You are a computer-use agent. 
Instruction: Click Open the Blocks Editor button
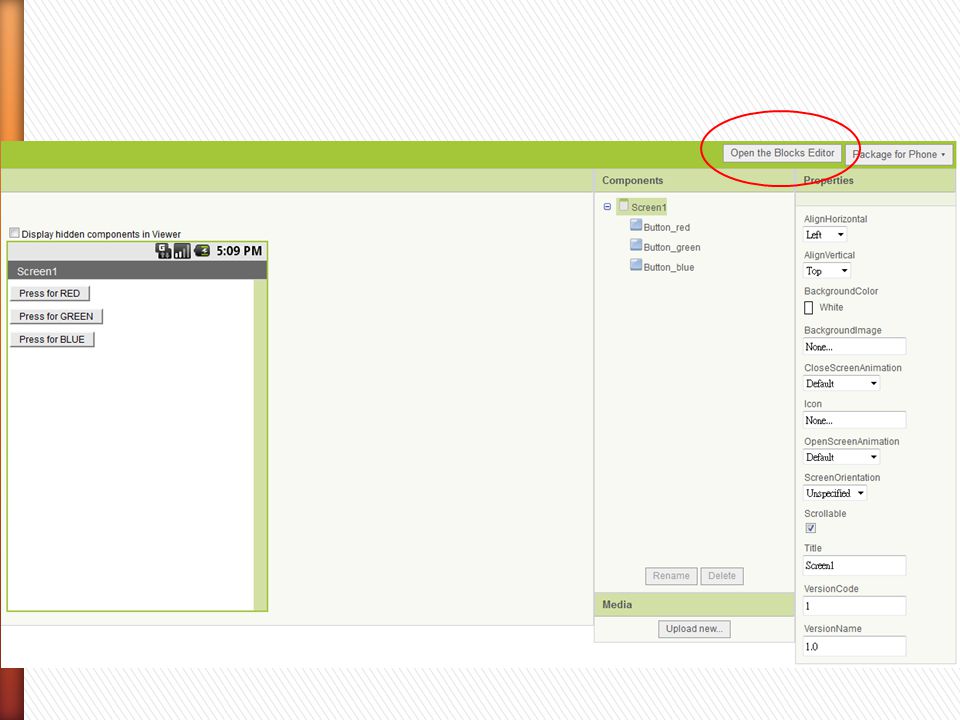782,153
